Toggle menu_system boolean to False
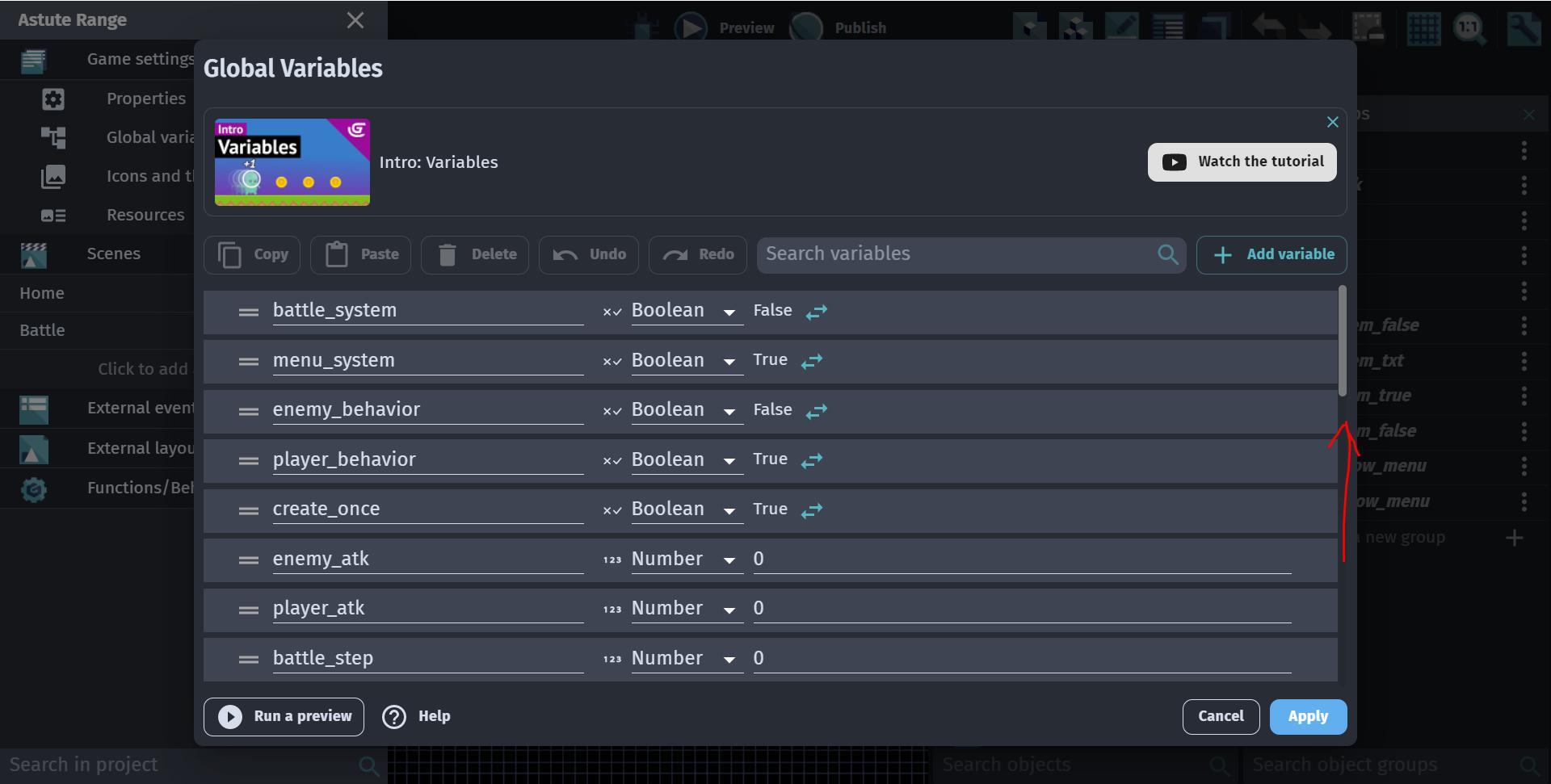 click(812, 362)
